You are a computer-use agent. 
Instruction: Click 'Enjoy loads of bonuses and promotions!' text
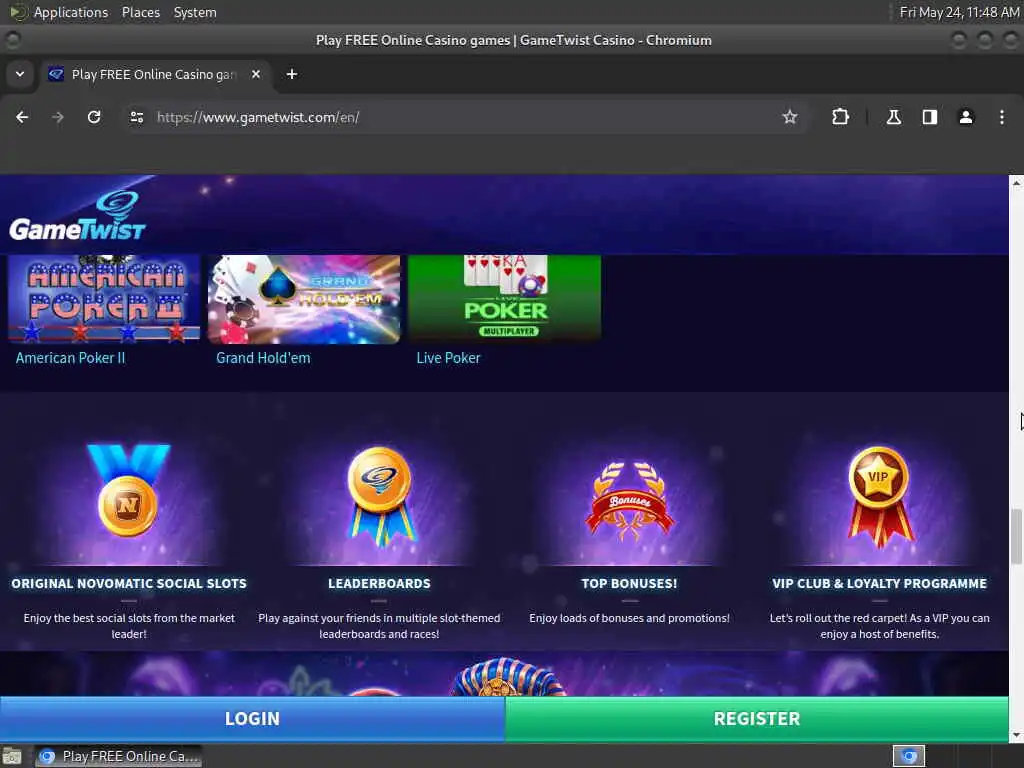tap(630, 618)
